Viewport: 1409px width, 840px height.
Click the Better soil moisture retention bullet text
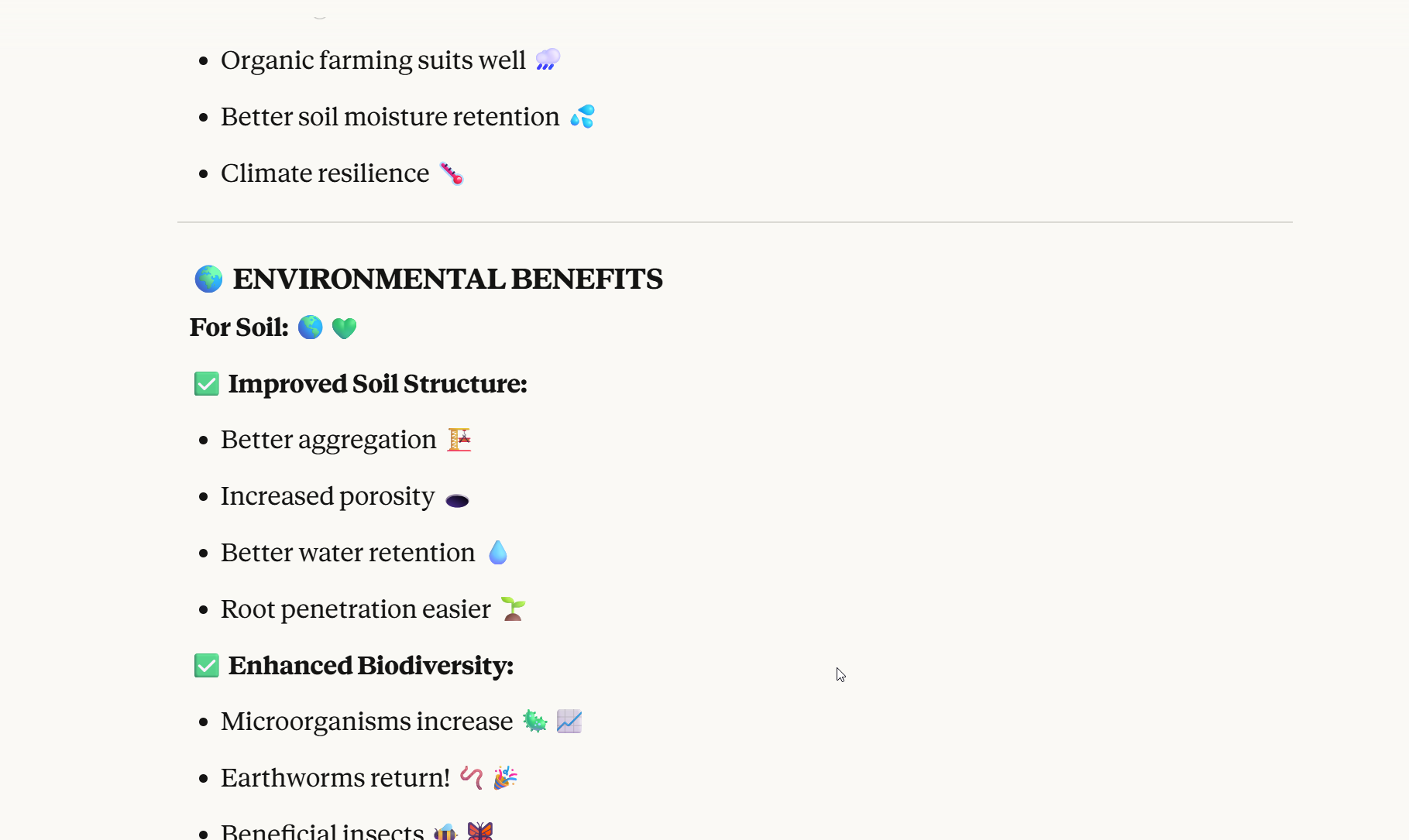pos(390,117)
